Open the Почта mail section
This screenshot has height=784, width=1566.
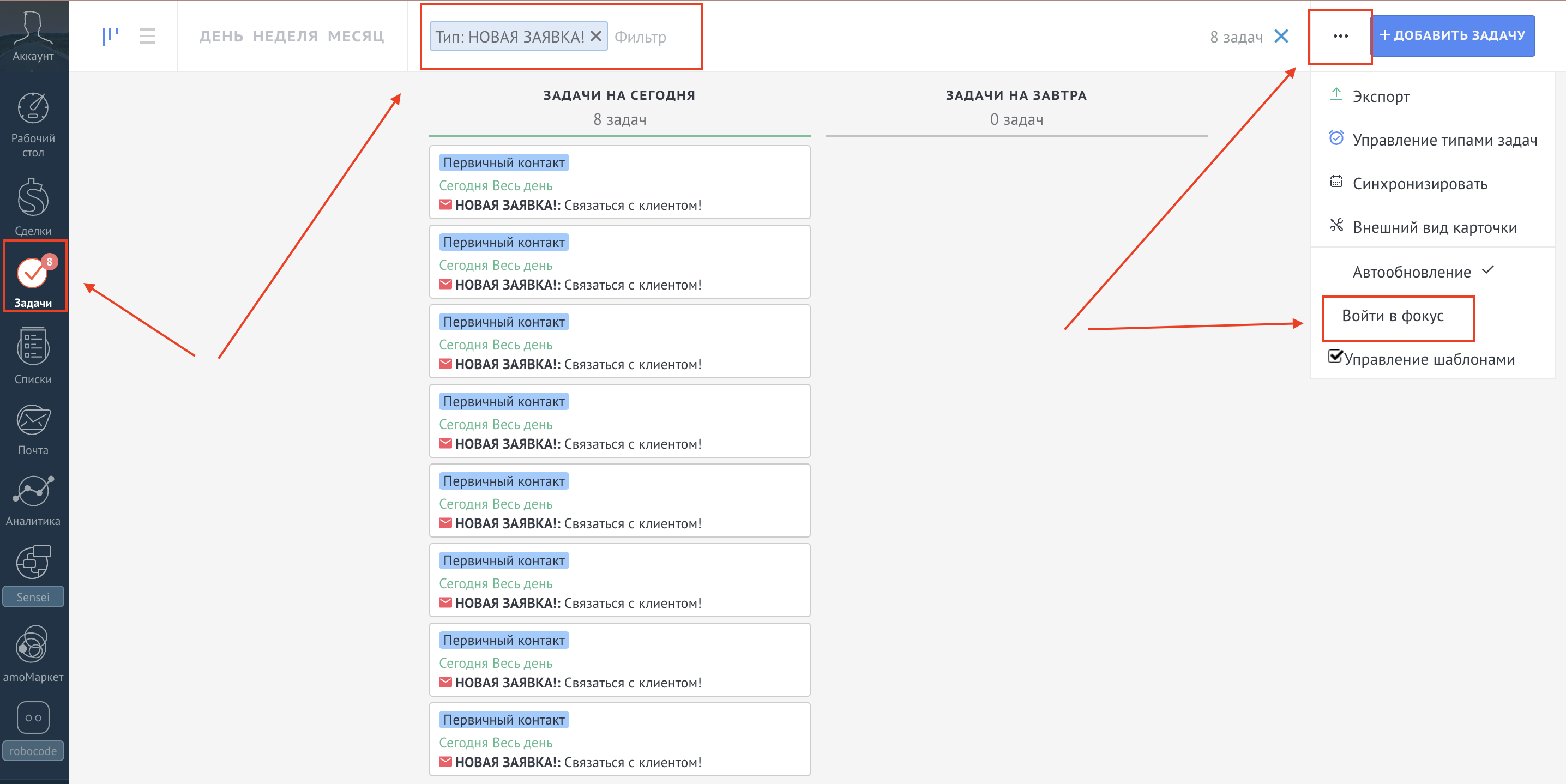(33, 429)
